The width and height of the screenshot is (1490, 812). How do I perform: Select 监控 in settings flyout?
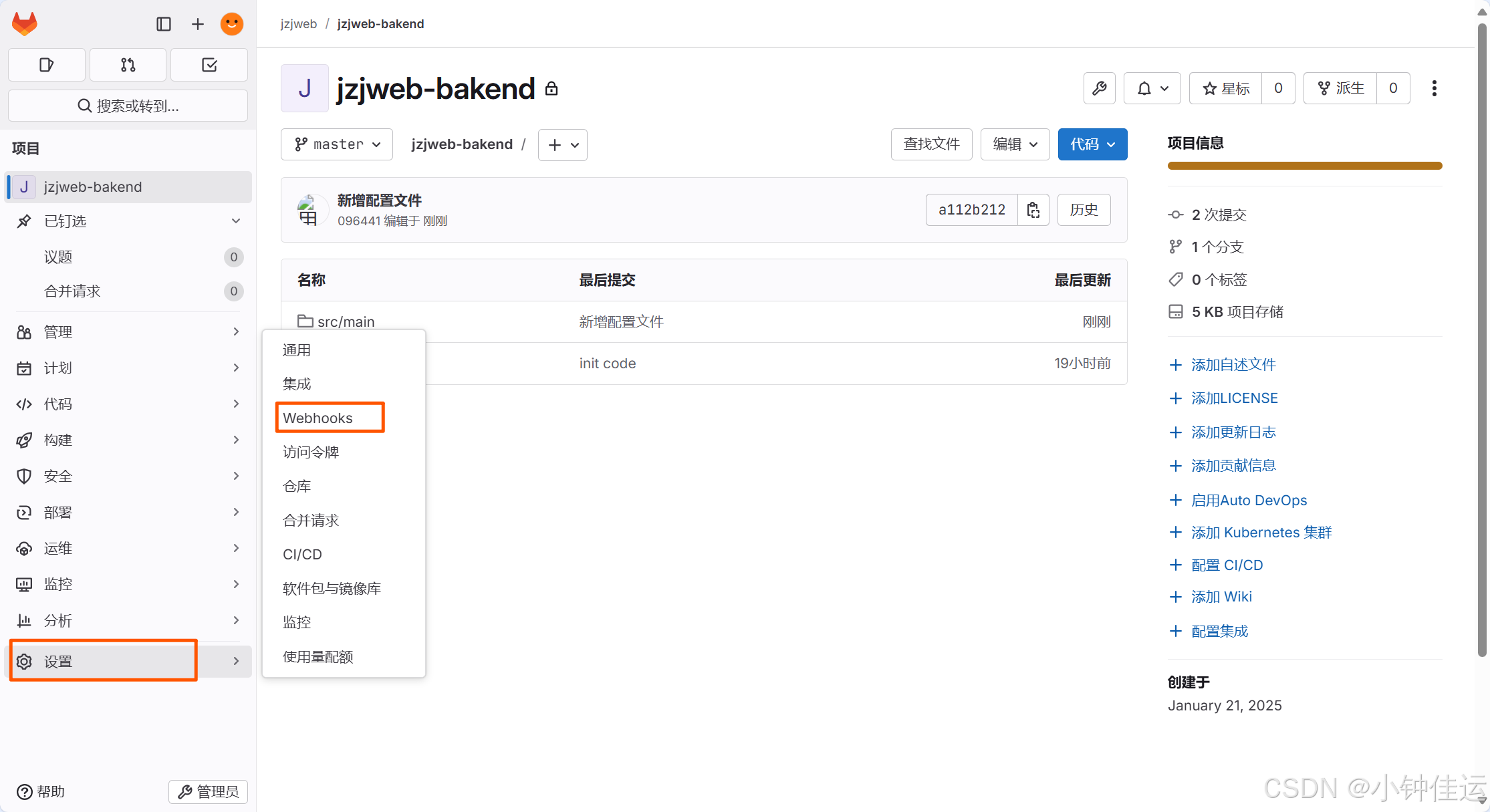344,622
